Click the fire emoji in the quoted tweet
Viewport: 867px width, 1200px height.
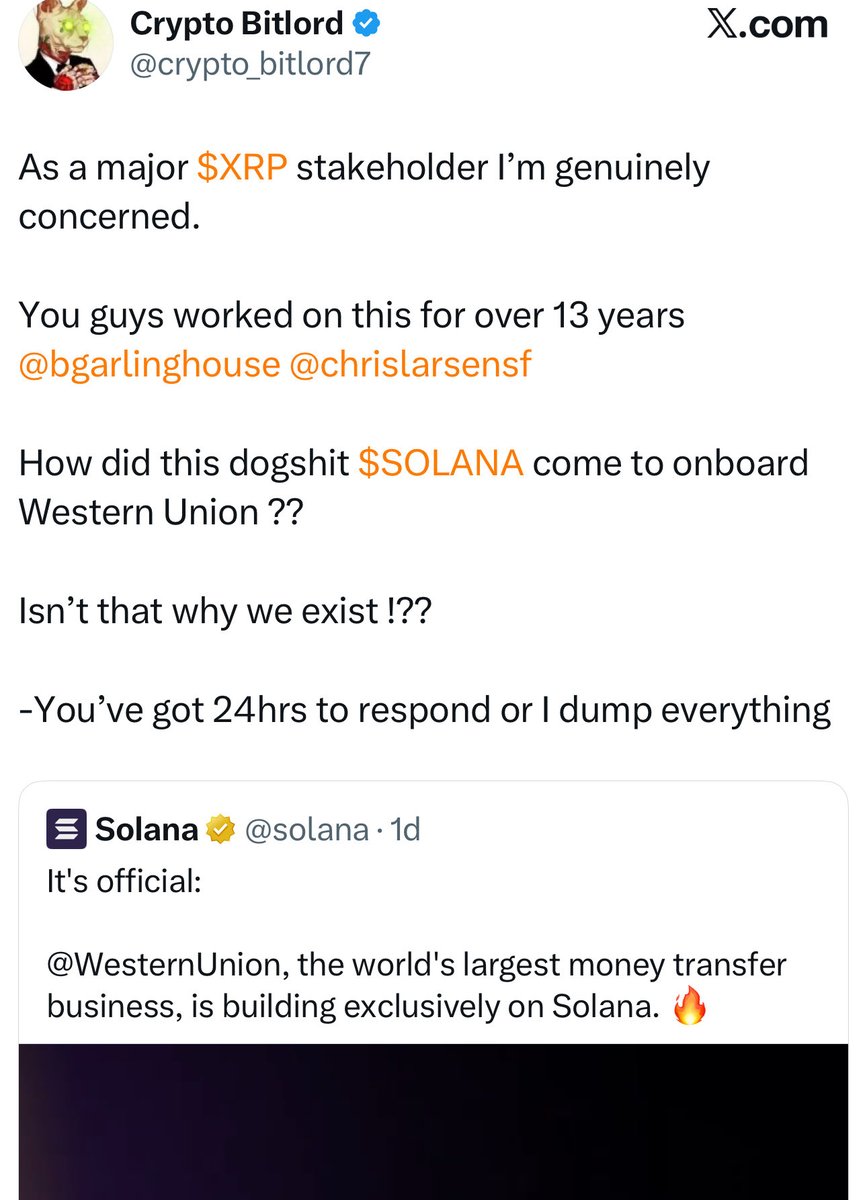(689, 1008)
